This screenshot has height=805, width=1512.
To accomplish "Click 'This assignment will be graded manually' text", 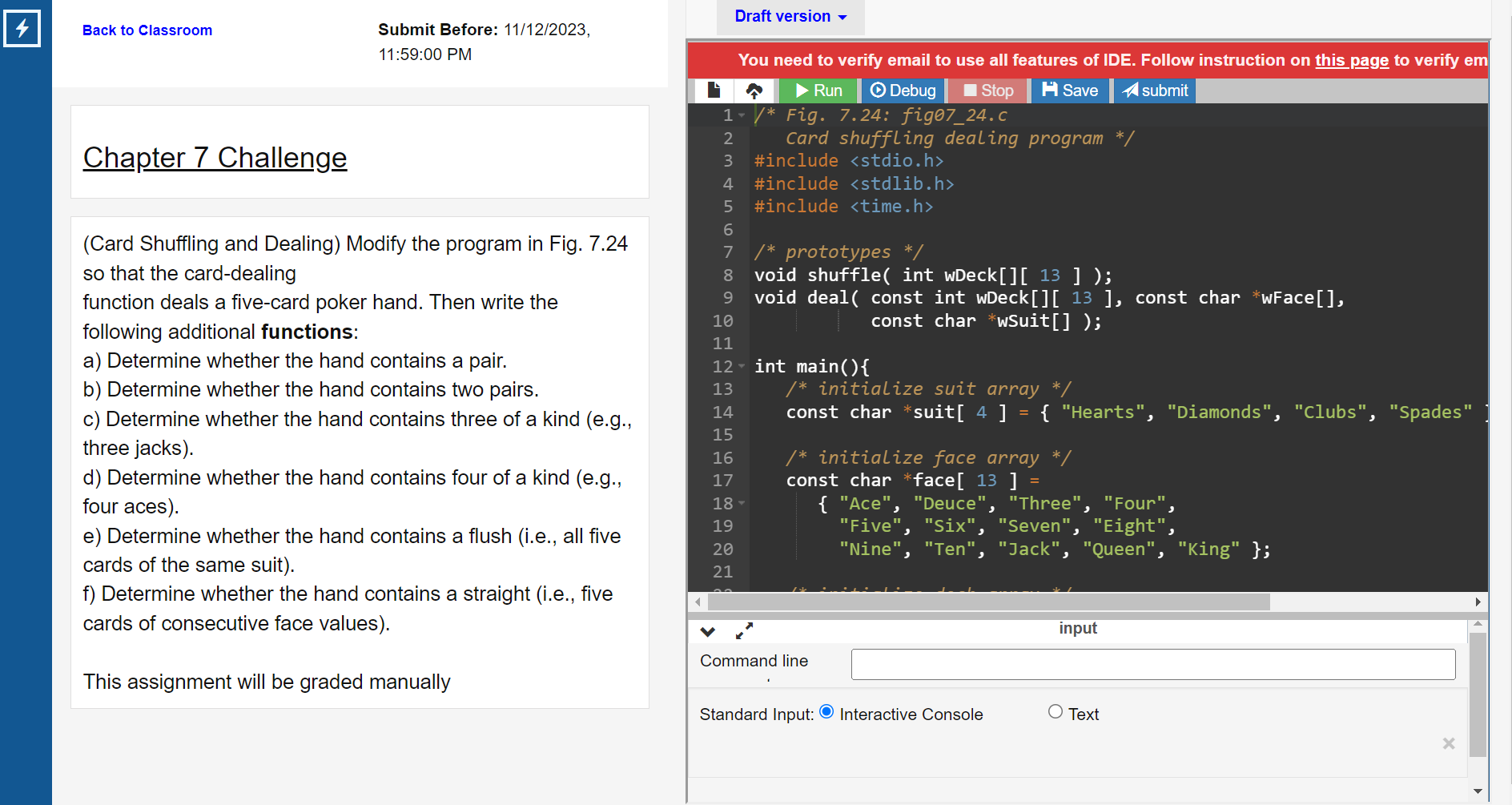I will coord(267,682).
